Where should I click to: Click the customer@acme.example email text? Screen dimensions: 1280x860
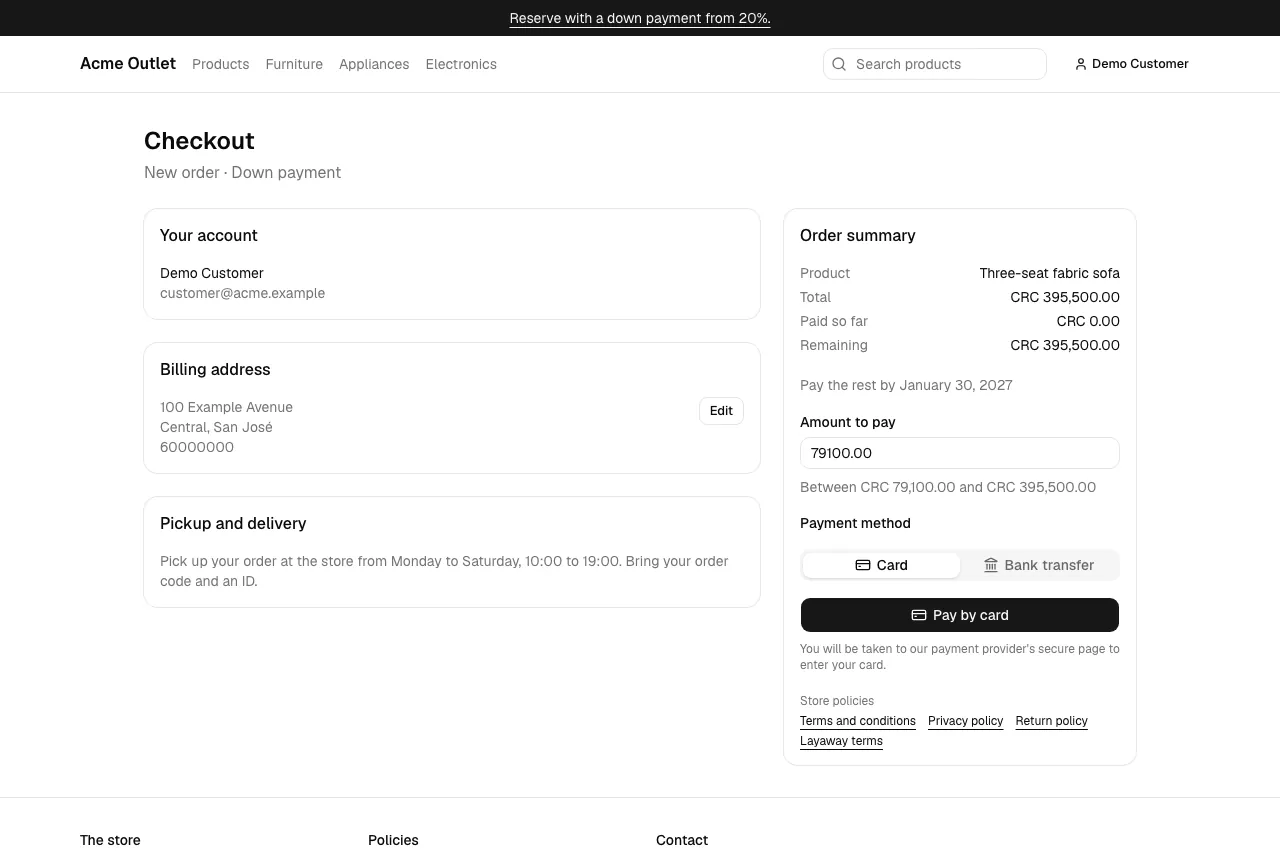click(x=242, y=293)
